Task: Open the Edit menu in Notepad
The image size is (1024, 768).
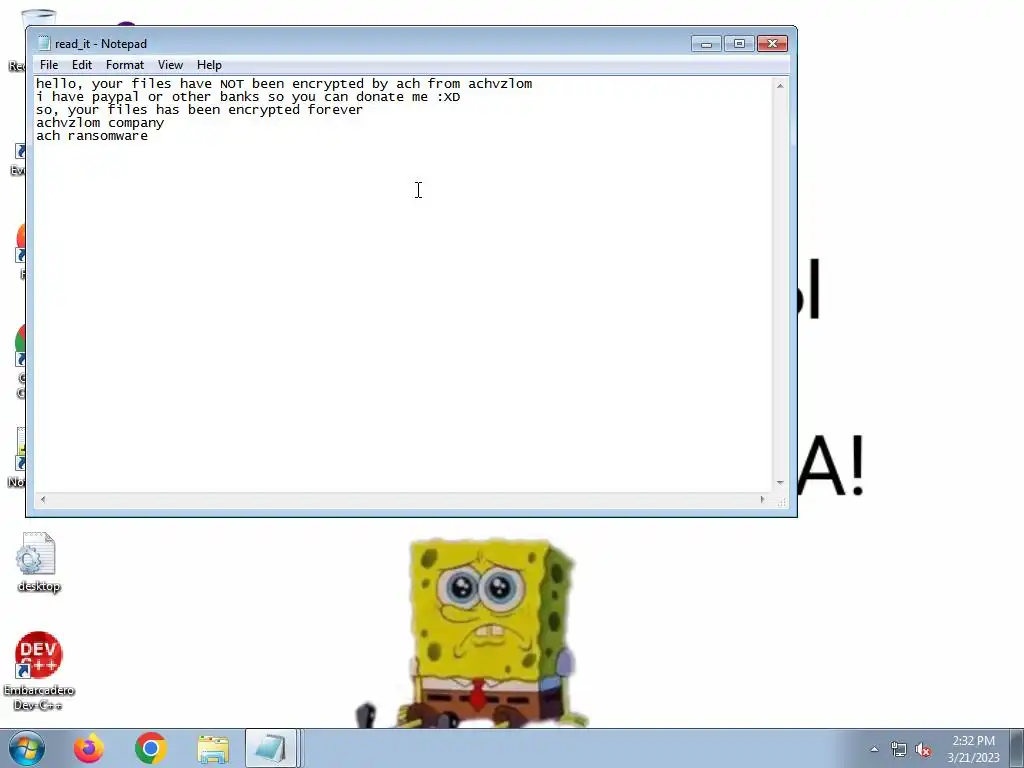Action: [x=82, y=65]
